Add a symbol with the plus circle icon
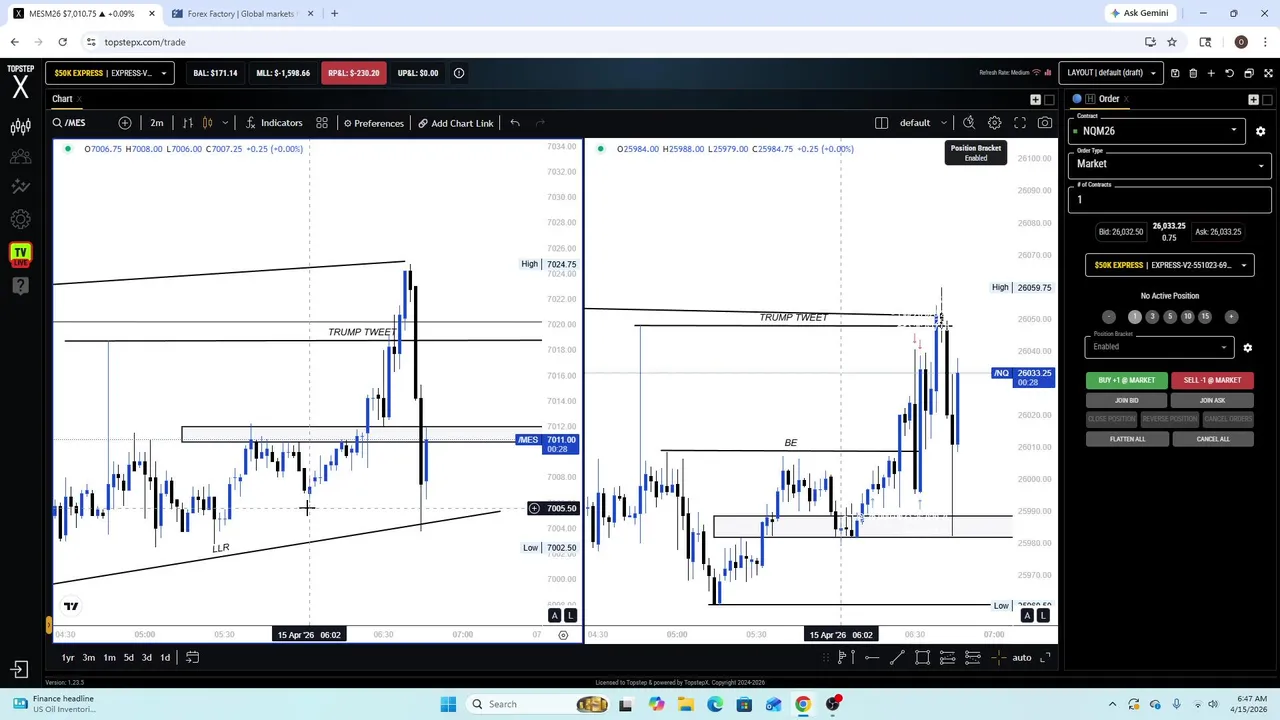 (125, 123)
